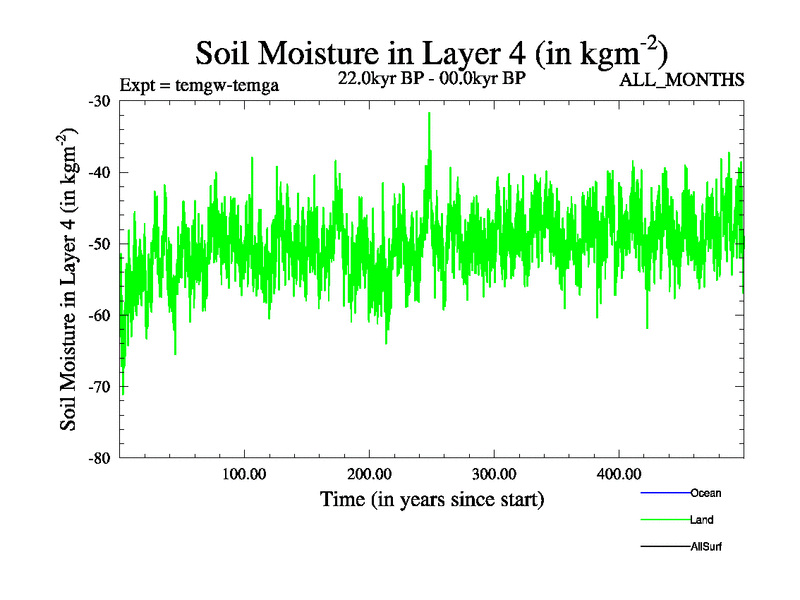Viewport: 800px width, 600px height.
Task: Click the 22.0kyr BP - 00.0kyr BP subtitle
Action: [x=432, y=78]
